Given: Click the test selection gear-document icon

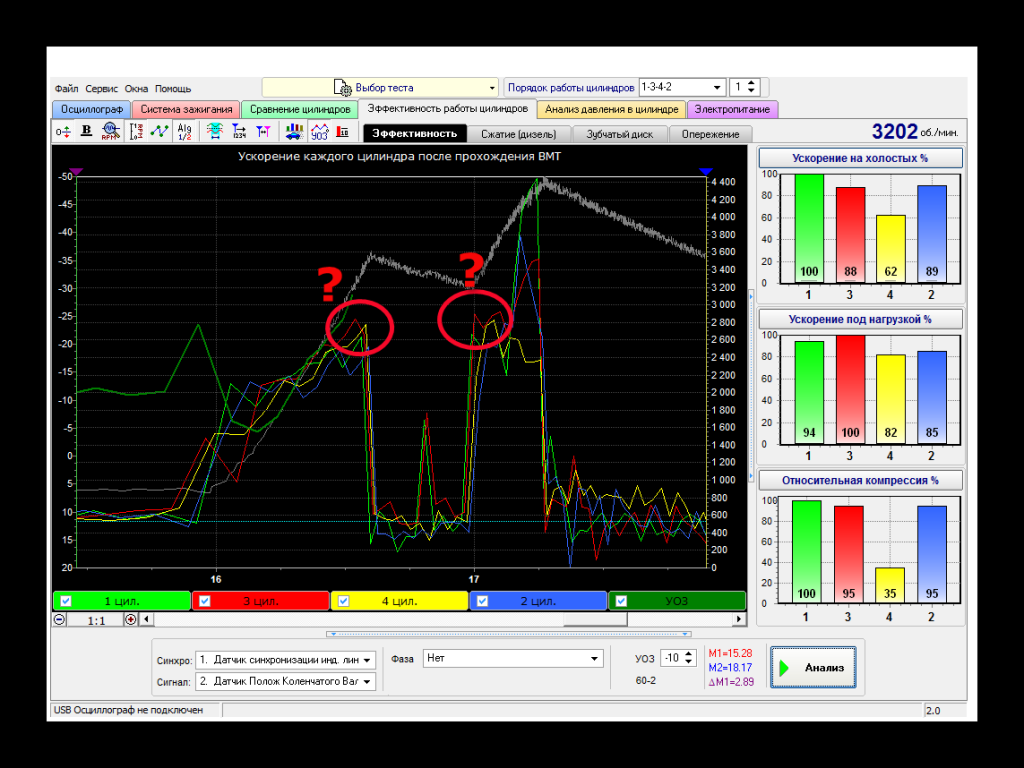Looking at the screenshot, I should (x=342, y=88).
